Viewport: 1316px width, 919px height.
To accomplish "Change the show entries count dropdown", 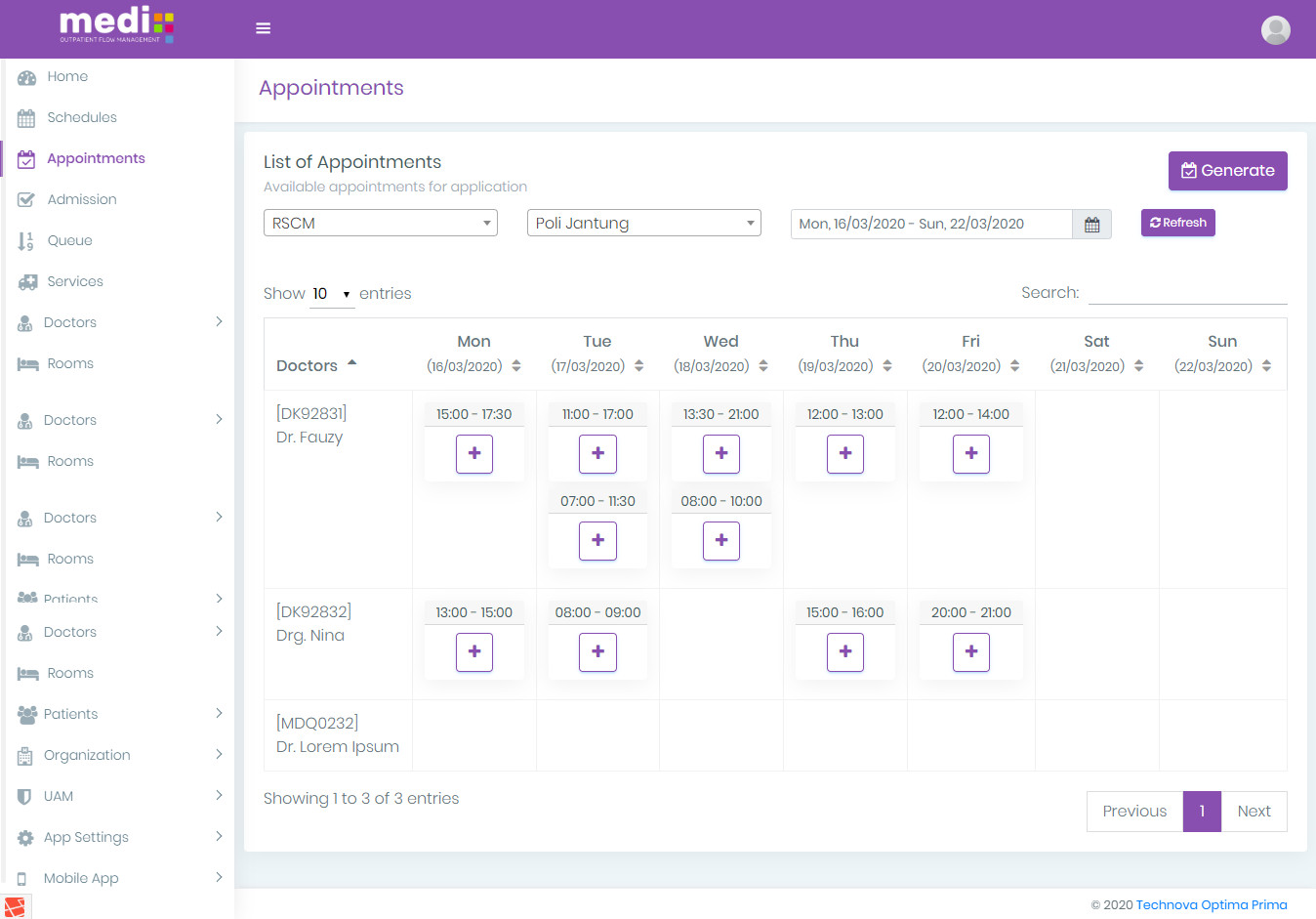I will point(331,294).
